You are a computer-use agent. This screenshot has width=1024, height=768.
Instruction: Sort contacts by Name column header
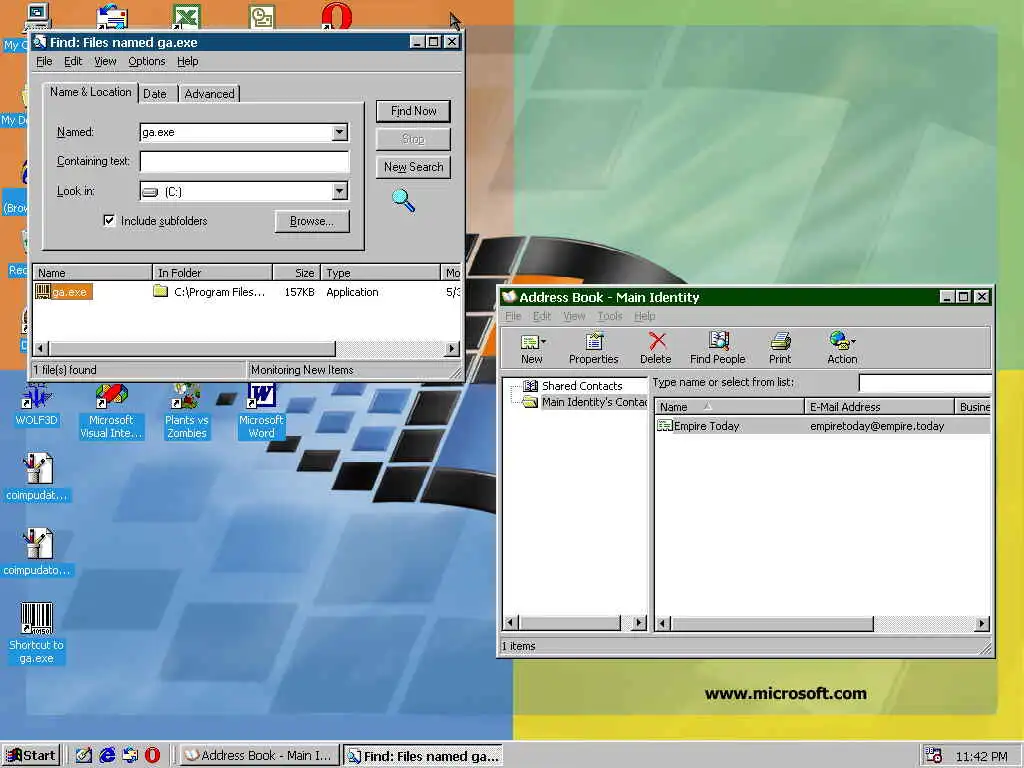729,407
